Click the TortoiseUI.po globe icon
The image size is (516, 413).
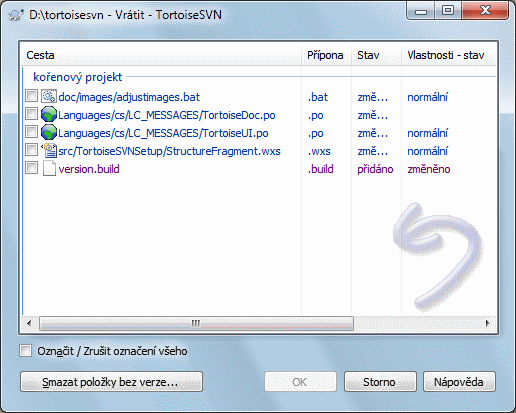pos(49,133)
